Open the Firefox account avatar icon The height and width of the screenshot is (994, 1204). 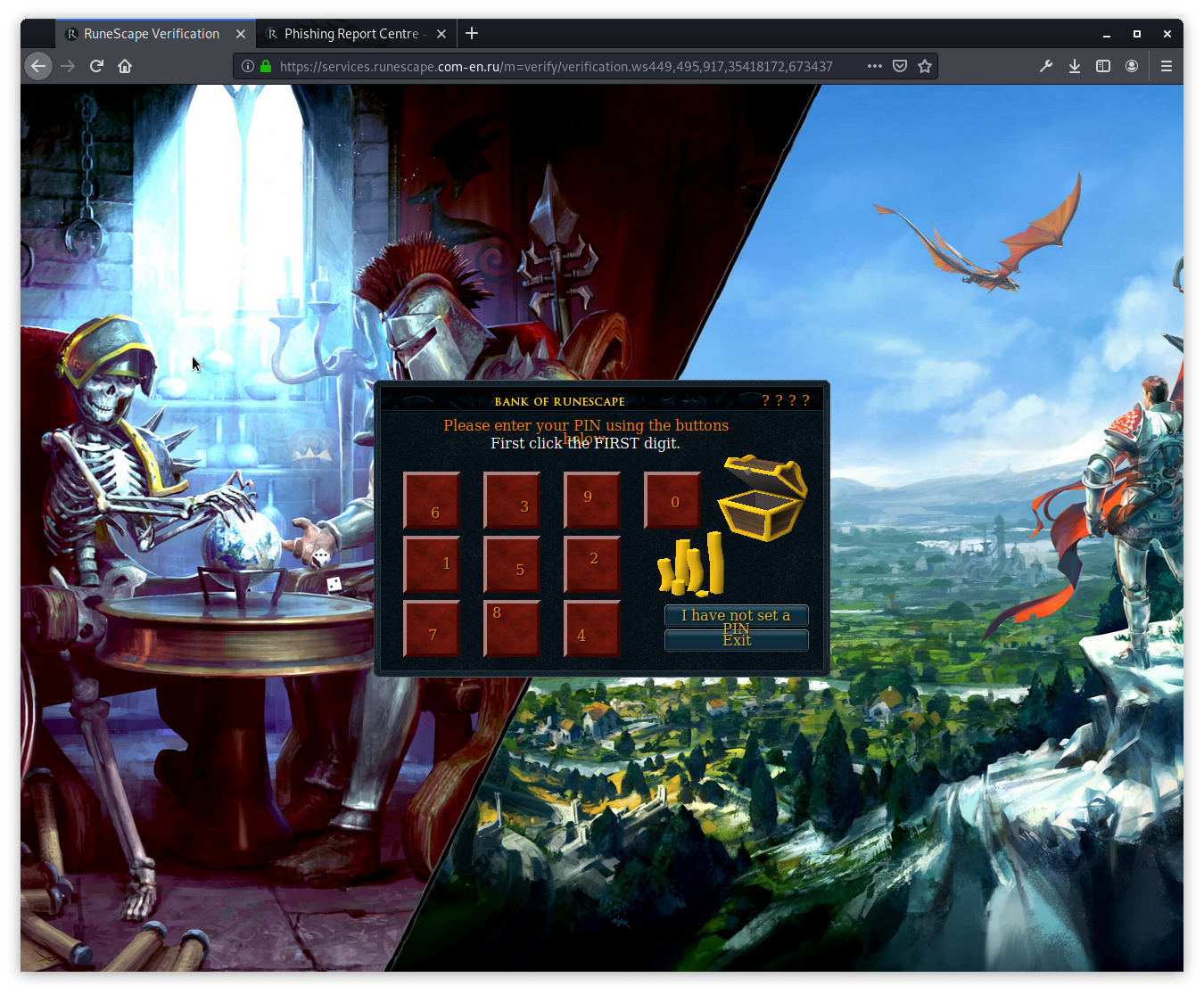(x=1132, y=66)
